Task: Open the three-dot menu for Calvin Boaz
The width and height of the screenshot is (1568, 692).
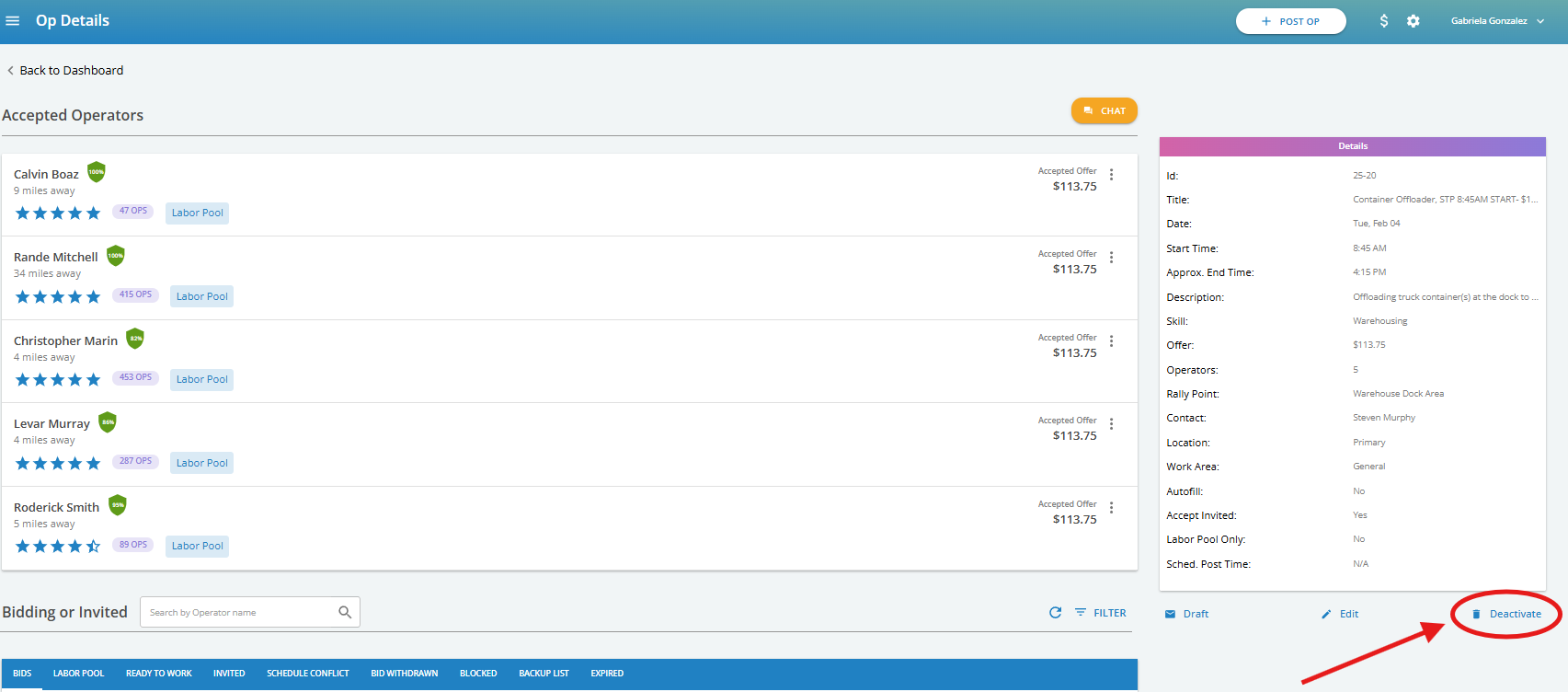Action: coord(1112,175)
